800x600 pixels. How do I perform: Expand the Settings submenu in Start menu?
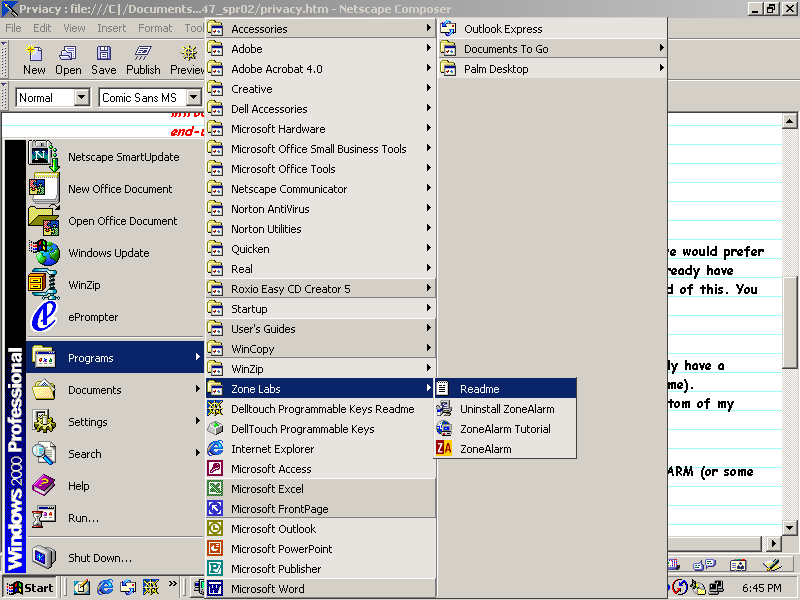tap(115, 422)
